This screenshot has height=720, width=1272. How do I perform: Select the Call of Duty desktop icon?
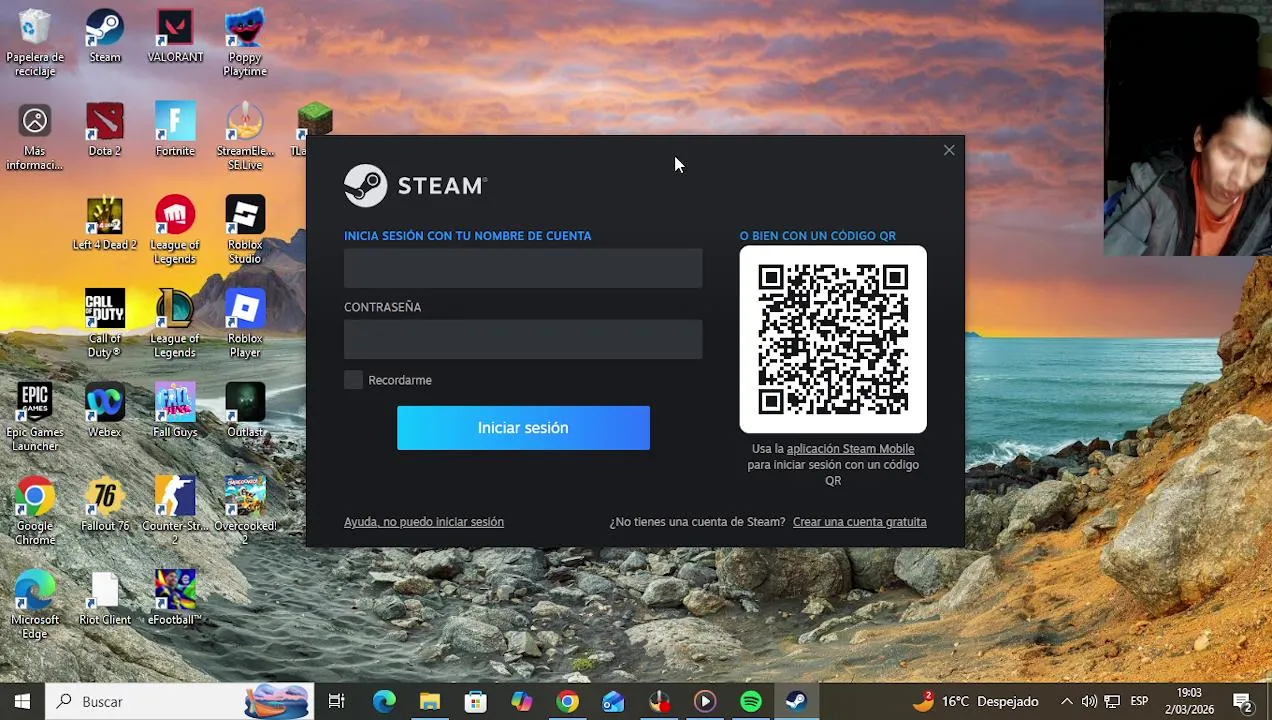[x=105, y=325]
